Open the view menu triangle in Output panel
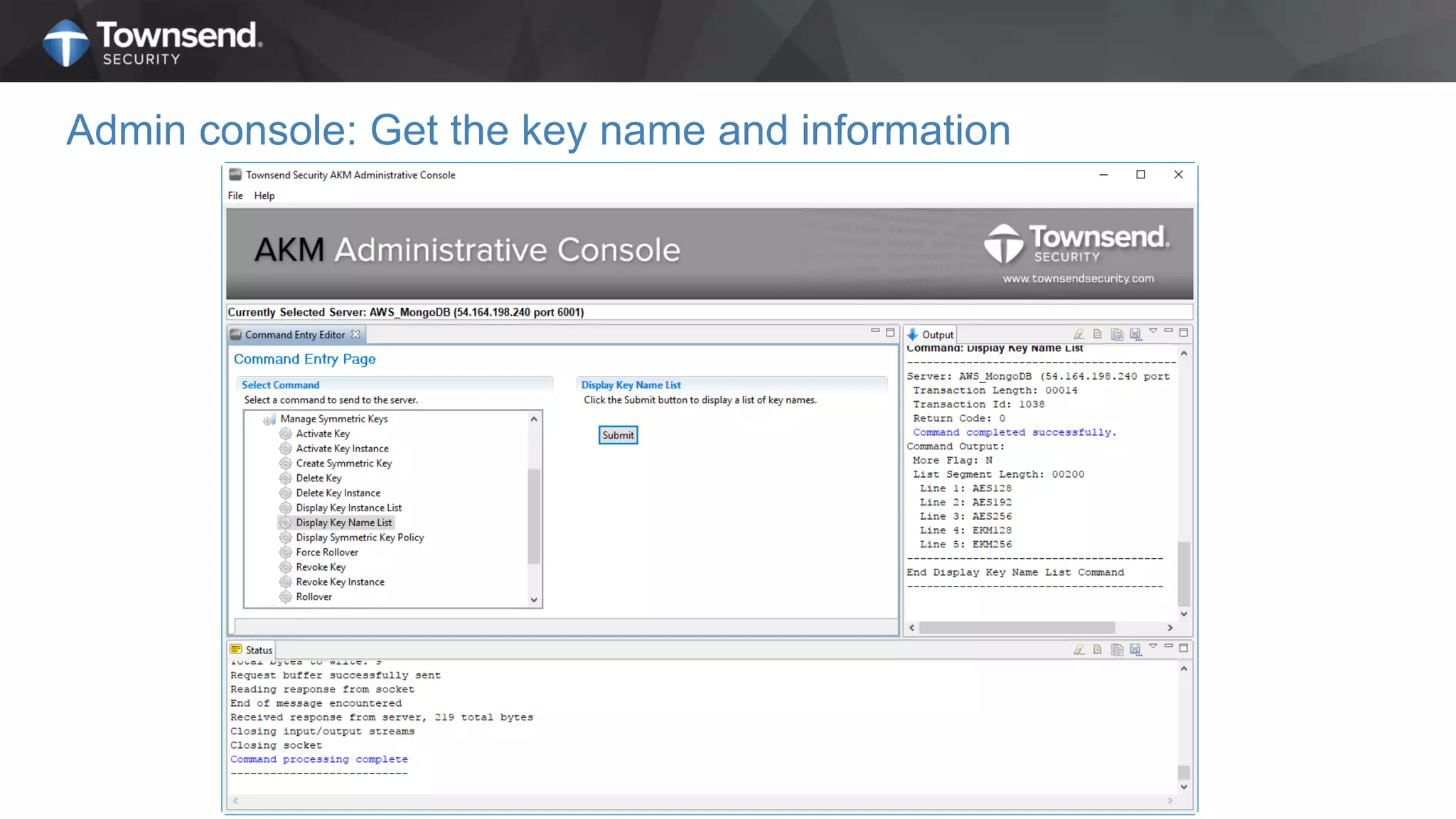This screenshot has width=1456, height=819. click(x=1153, y=331)
